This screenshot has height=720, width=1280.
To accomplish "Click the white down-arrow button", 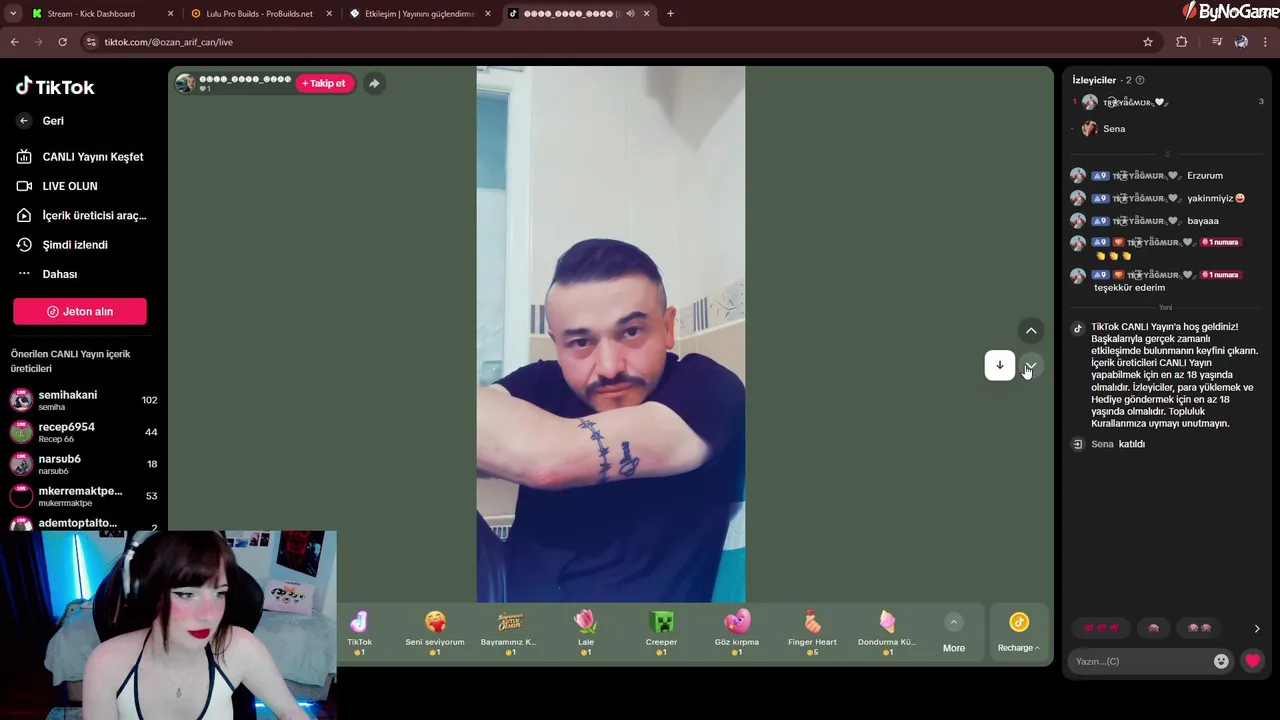I will (1000, 365).
